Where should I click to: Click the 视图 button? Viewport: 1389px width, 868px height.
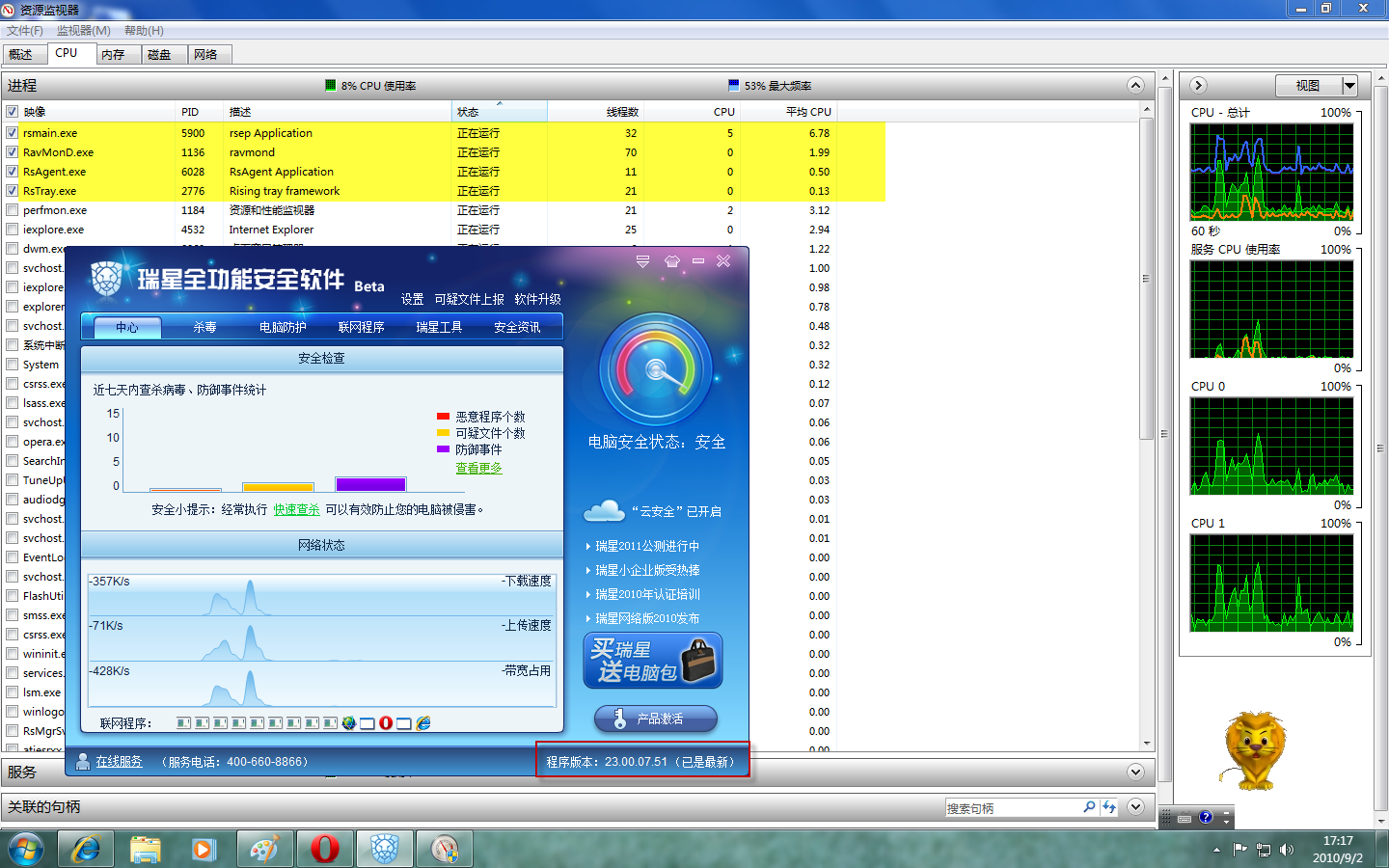point(1308,86)
